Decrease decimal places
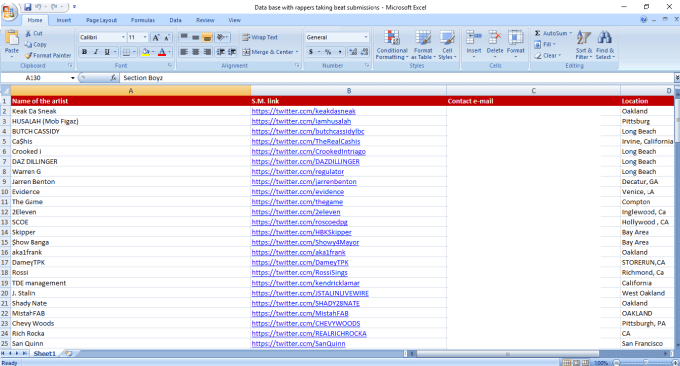This screenshot has height=366, width=680. click(364, 52)
